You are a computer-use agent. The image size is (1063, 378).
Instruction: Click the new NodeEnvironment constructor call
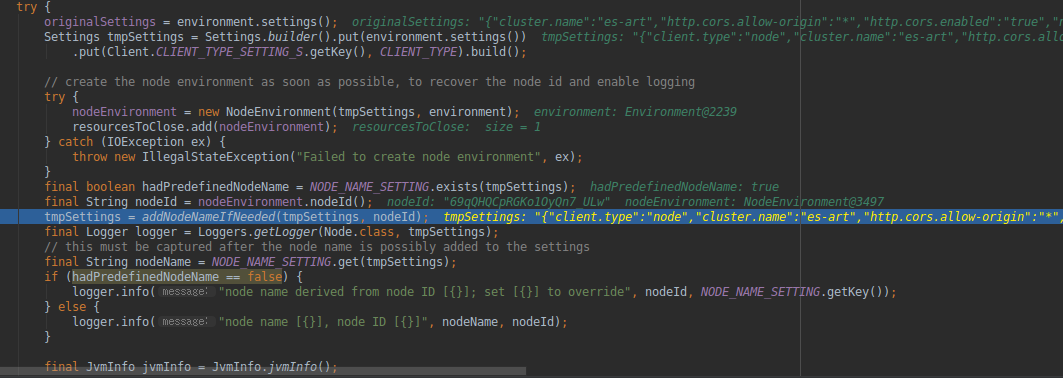(359, 112)
